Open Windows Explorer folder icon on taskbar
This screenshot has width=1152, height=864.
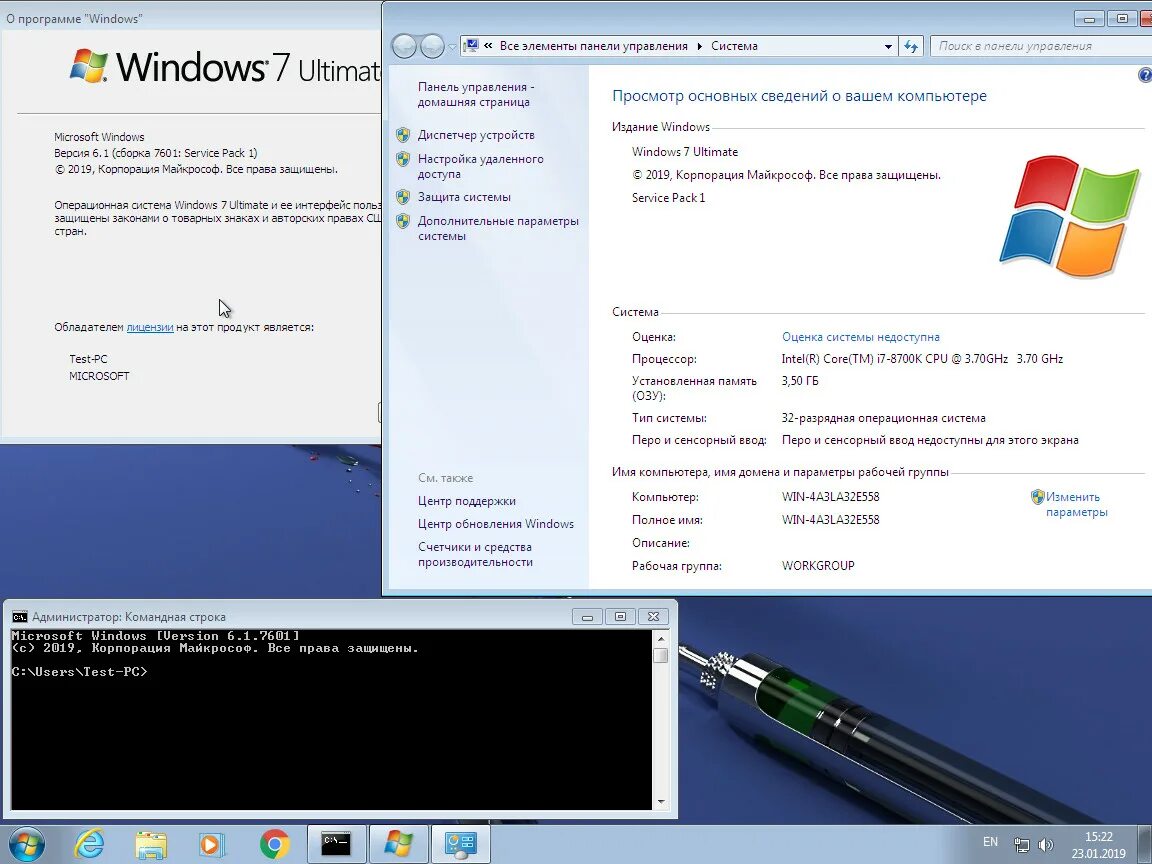[x=151, y=845]
